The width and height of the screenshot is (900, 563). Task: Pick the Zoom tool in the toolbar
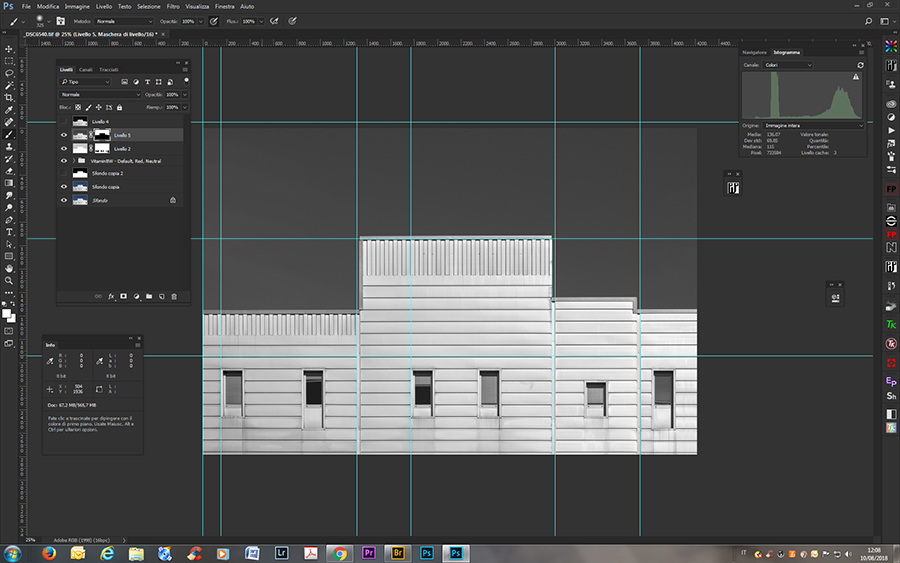tap(9, 281)
